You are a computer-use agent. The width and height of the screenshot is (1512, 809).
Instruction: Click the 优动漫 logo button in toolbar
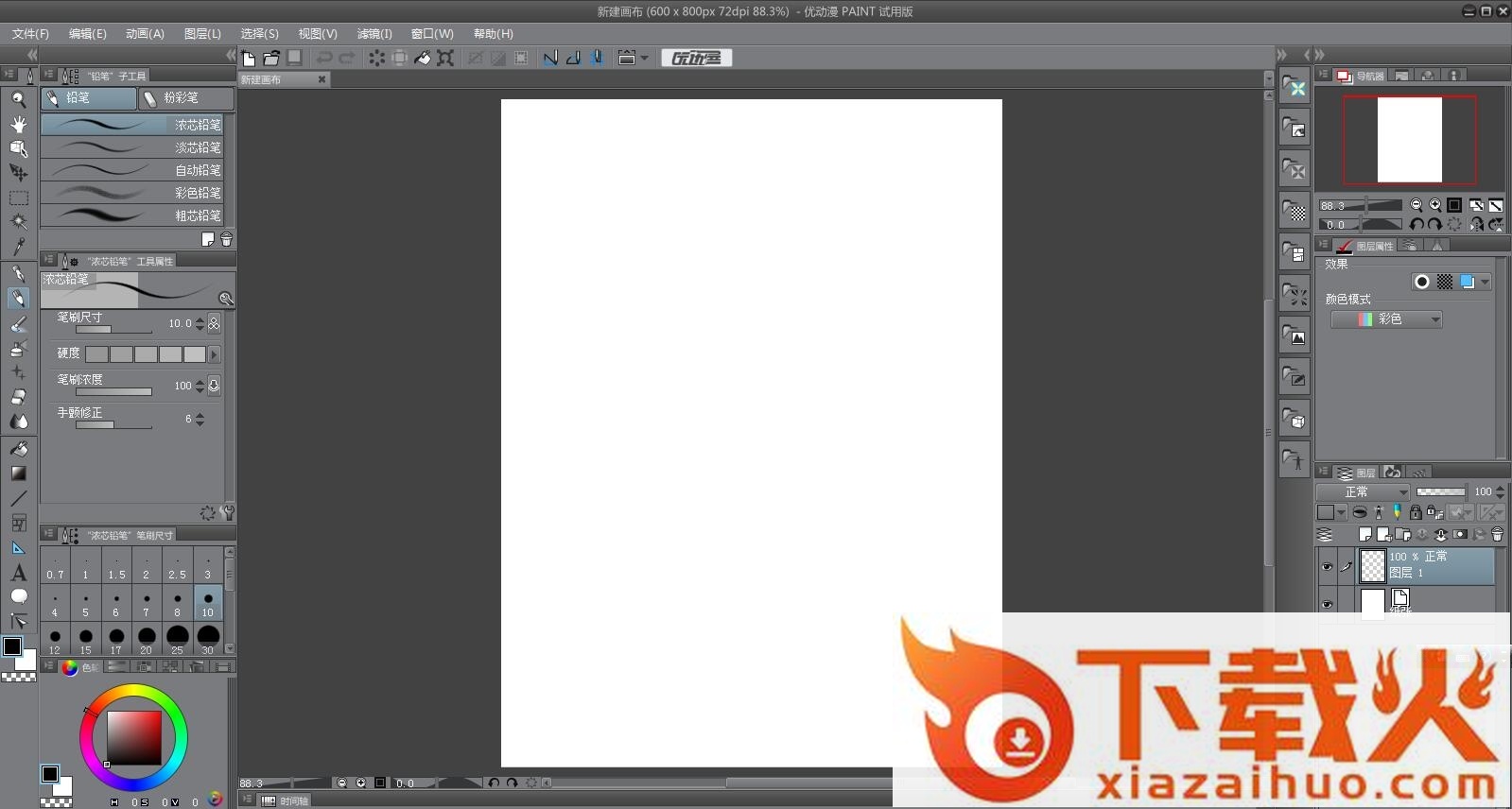(696, 58)
